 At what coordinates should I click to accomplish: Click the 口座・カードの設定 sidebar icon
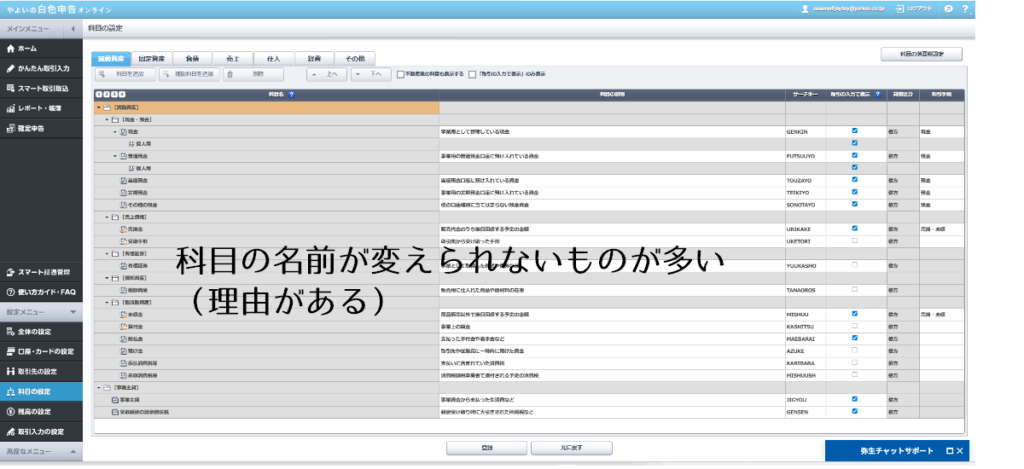pos(10,351)
